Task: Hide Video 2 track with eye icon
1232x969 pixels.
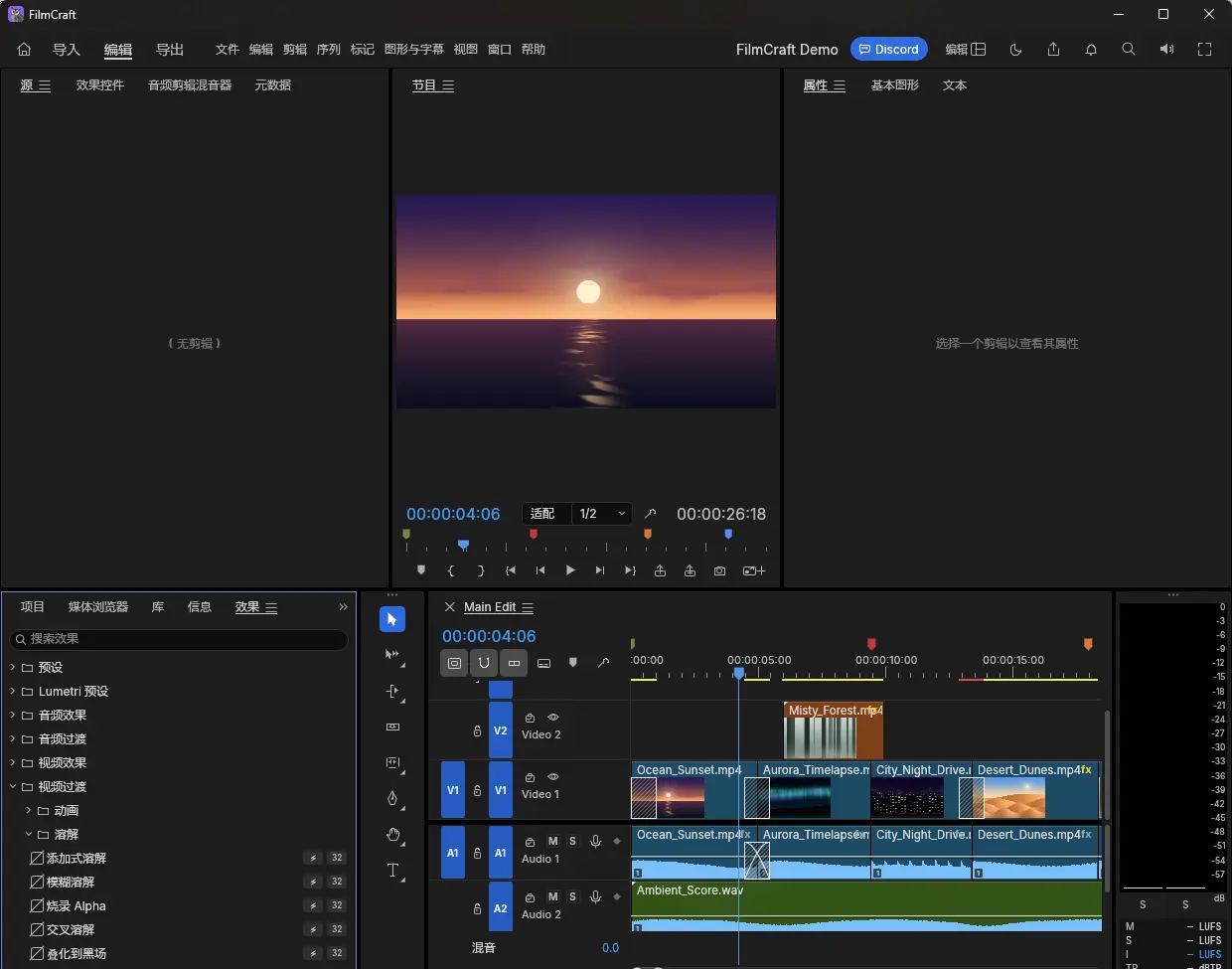Action: point(553,718)
